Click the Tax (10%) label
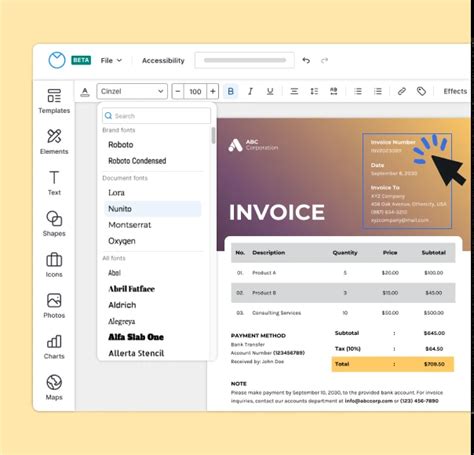 pyautogui.click(x=348, y=349)
